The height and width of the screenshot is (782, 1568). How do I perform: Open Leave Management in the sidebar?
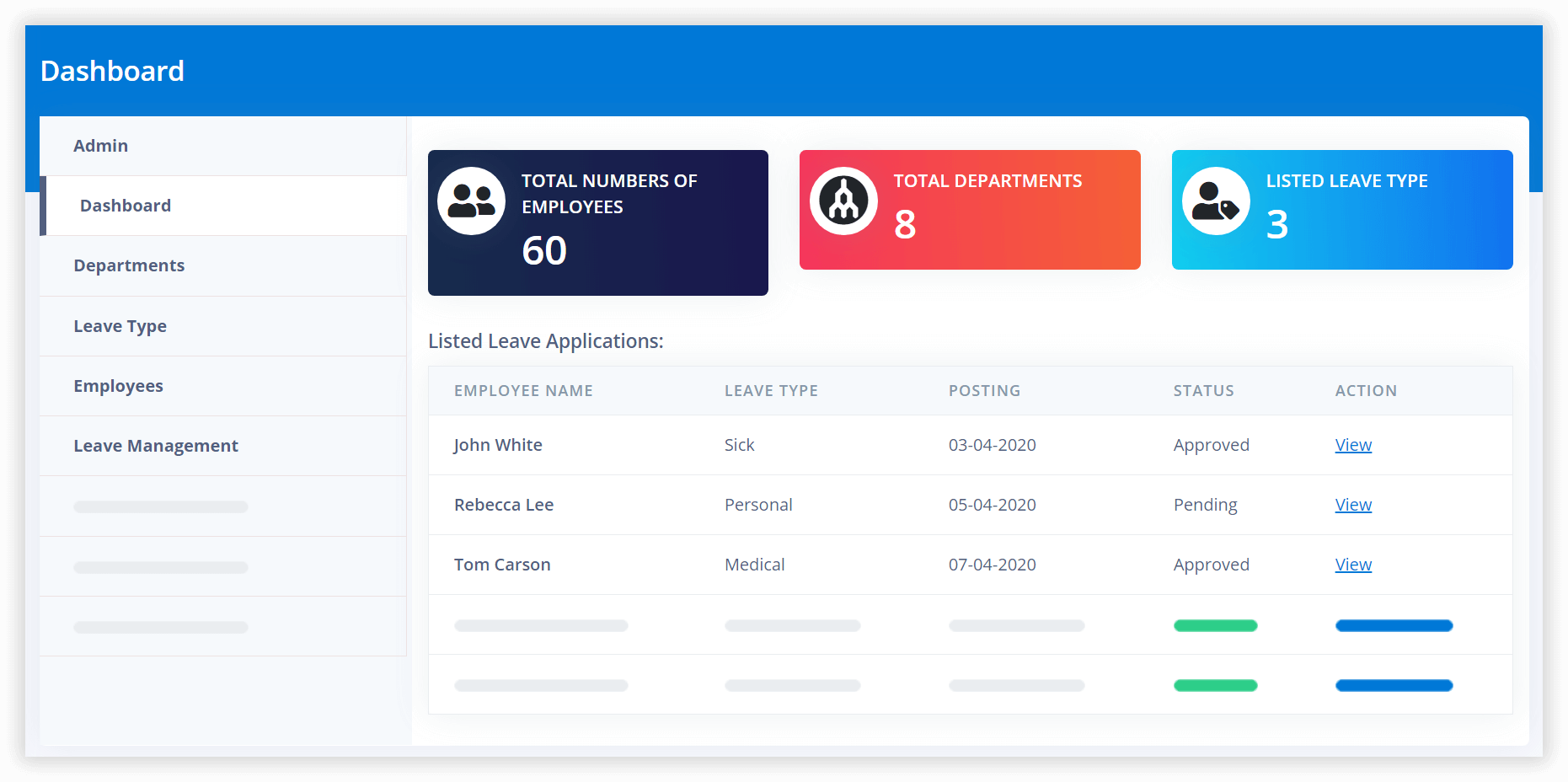click(223, 446)
